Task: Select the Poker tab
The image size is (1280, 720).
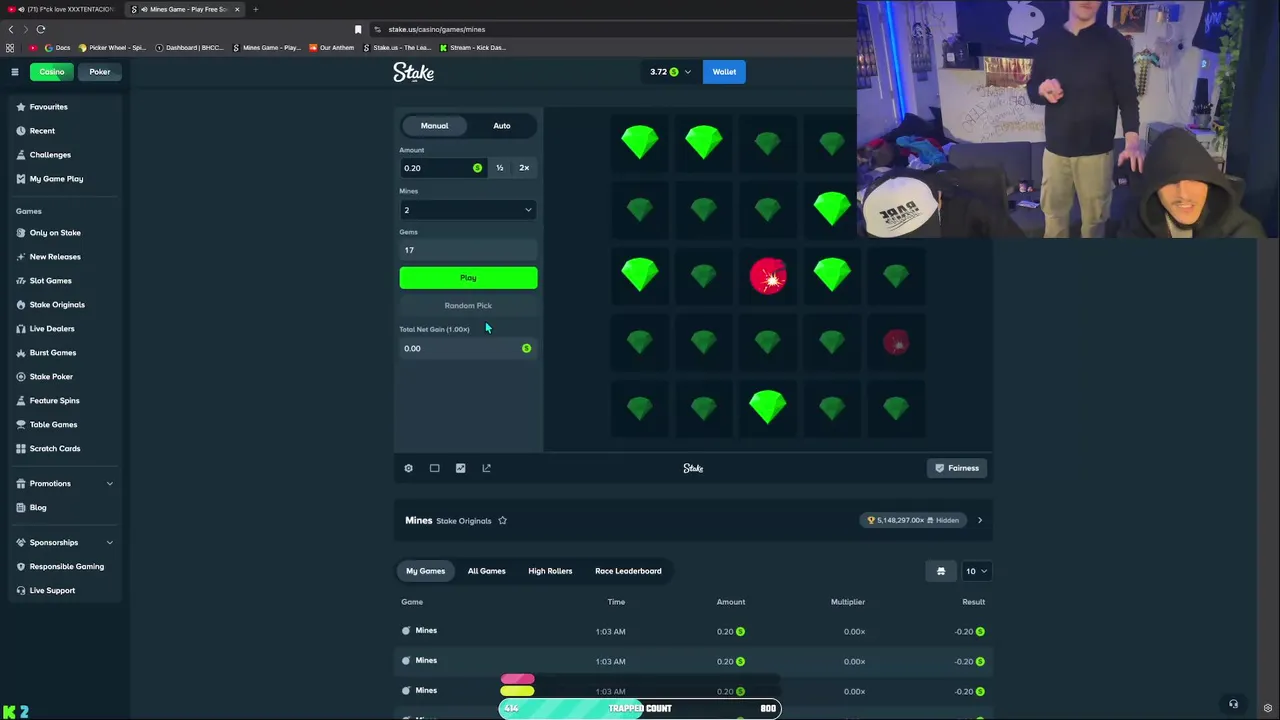Action: click(100, 72)
